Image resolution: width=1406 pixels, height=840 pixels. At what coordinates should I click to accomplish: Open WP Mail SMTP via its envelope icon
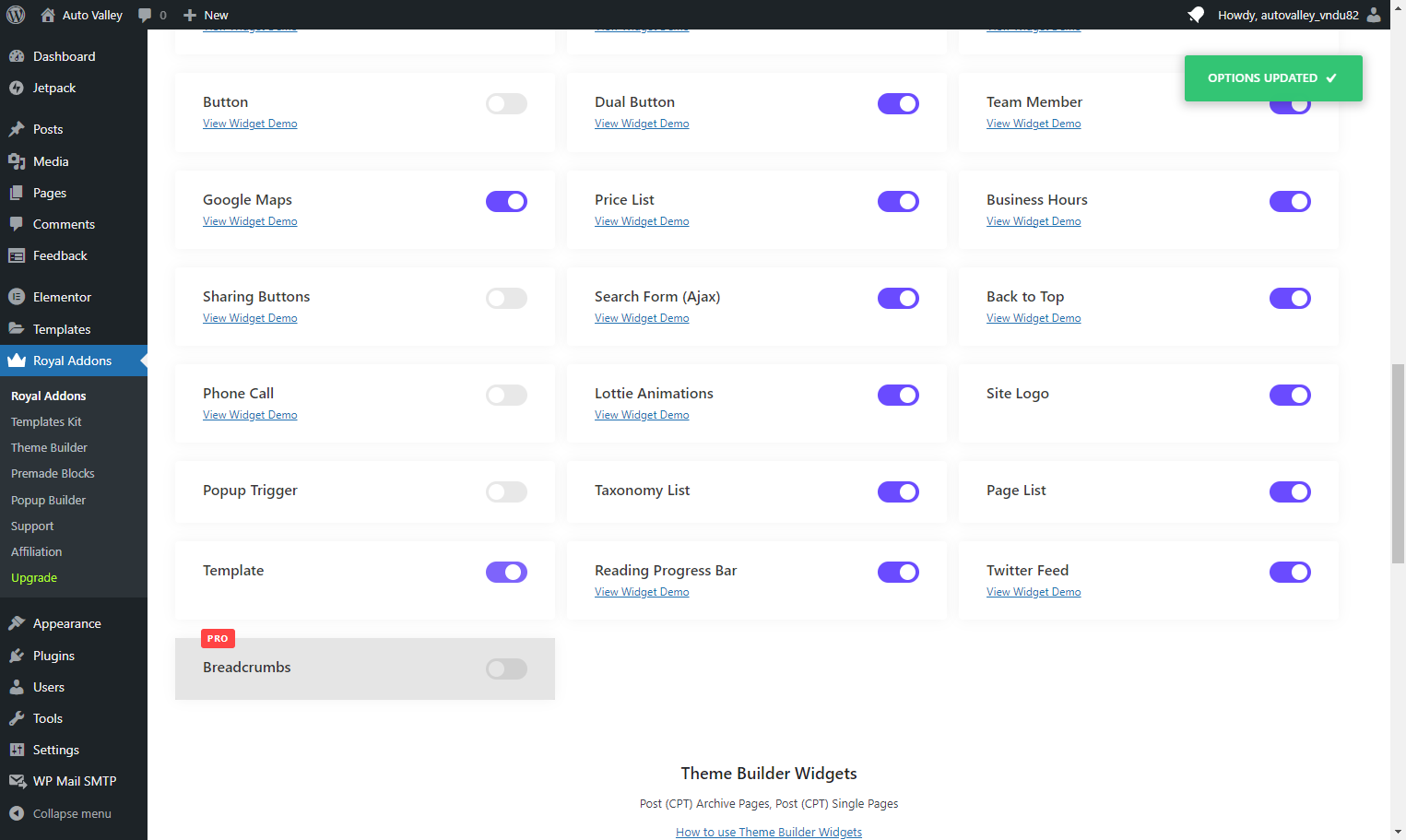(x=17, y=781)
